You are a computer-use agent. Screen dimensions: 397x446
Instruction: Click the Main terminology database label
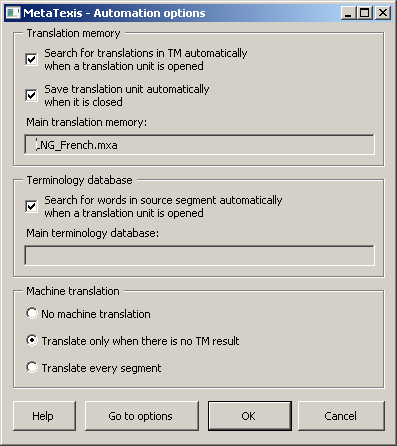(x=93, y=233)
